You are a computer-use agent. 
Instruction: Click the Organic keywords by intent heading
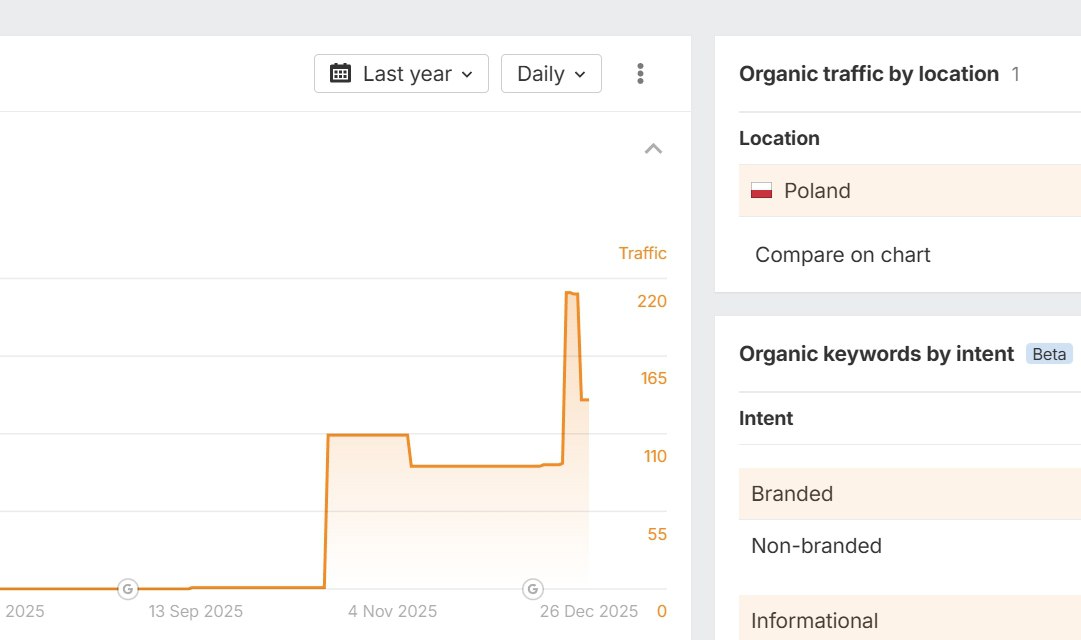[x=876, y=354]
